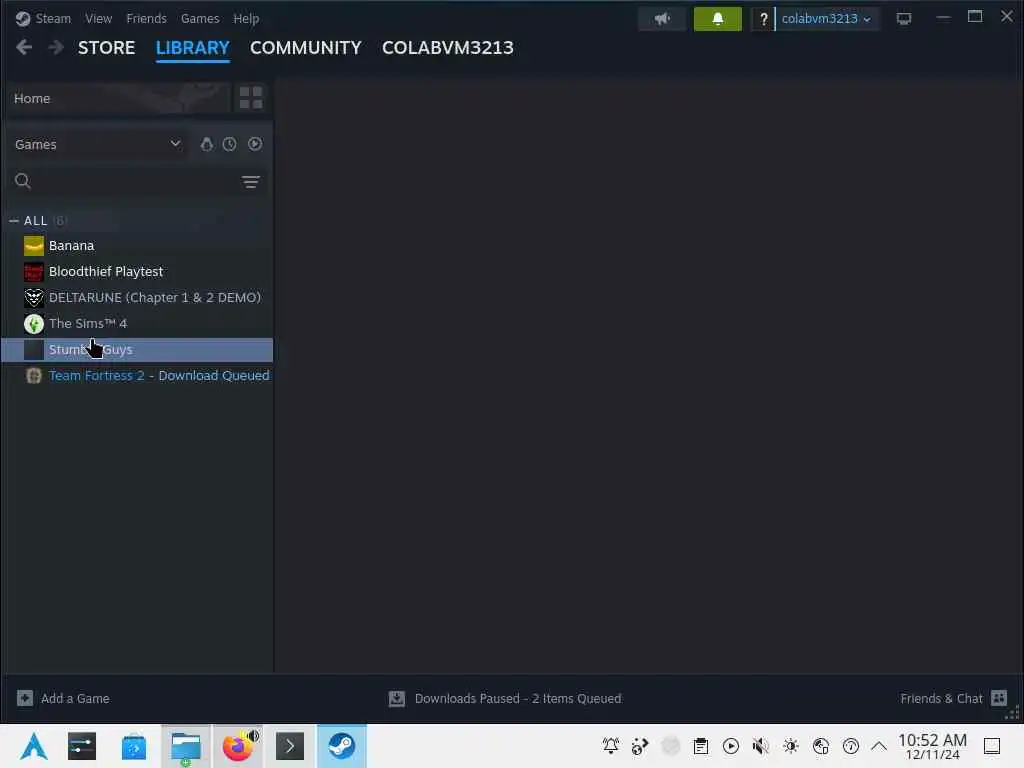The height and width of the screenshot is (768, 1024).
Task: Select Stumble Guys entry
Action: [x=137, y=350]
